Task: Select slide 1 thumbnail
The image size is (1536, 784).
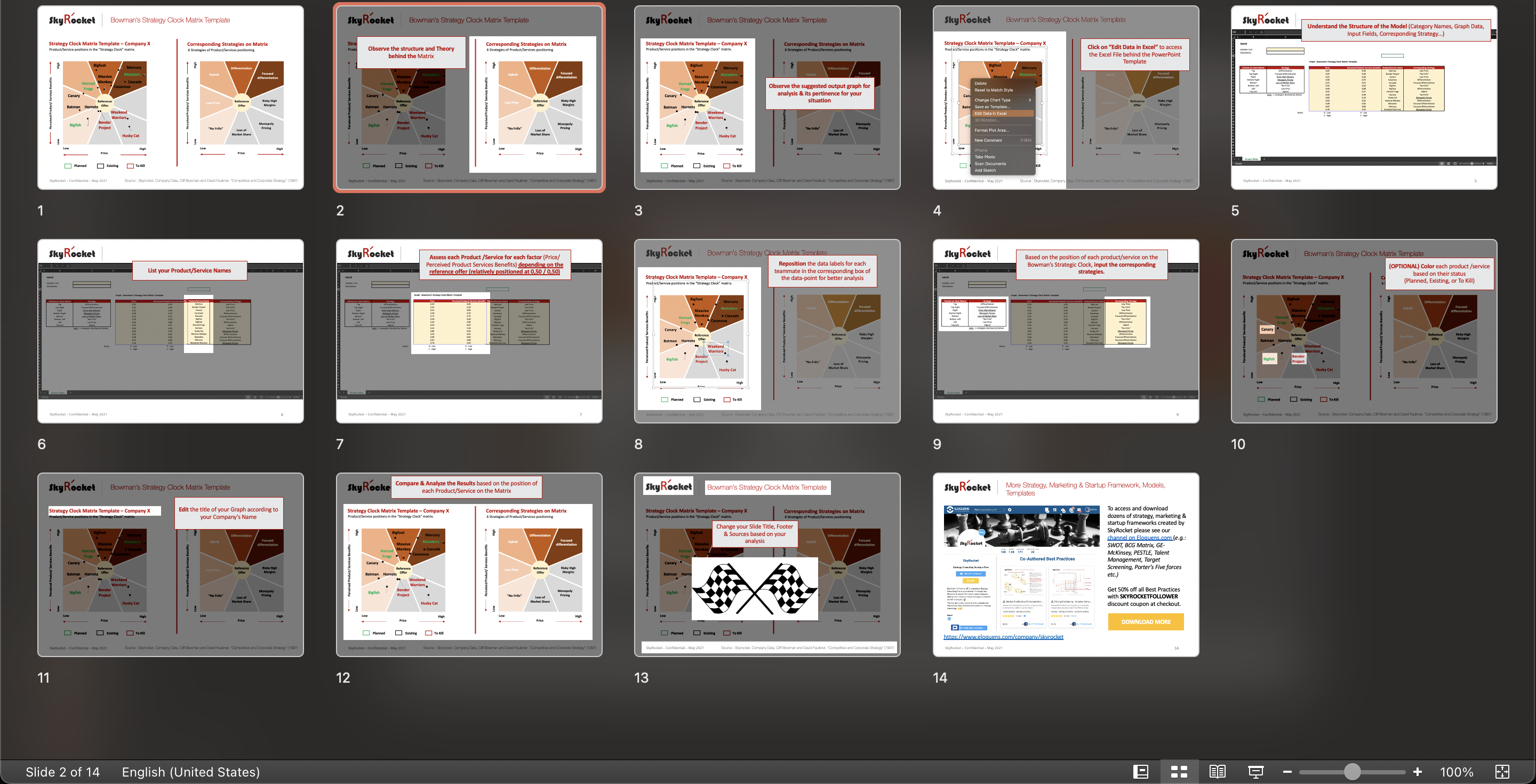Action: click(171, 98)
